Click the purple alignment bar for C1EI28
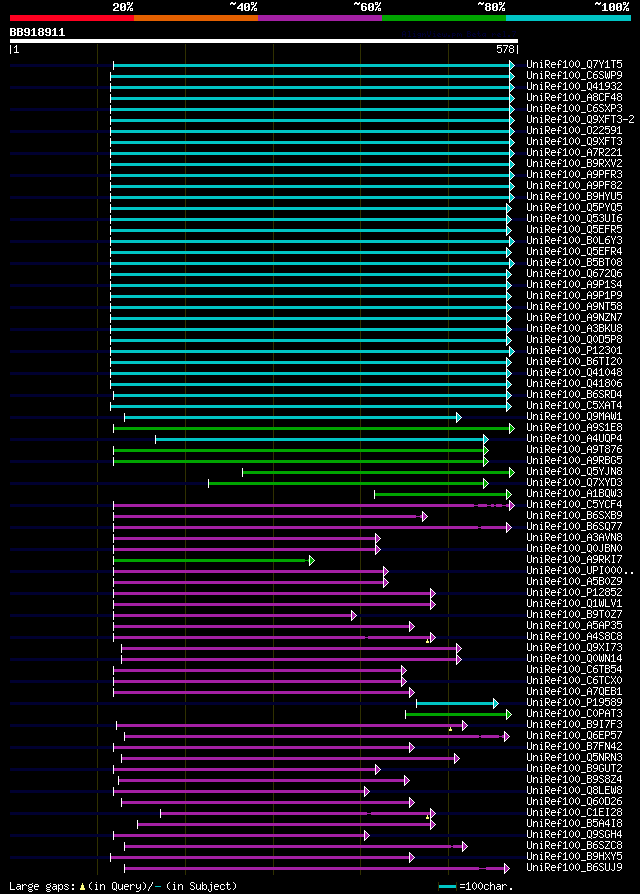Viewport: 640px width, 894px height. pyautogui.click(x=297, y=814)
